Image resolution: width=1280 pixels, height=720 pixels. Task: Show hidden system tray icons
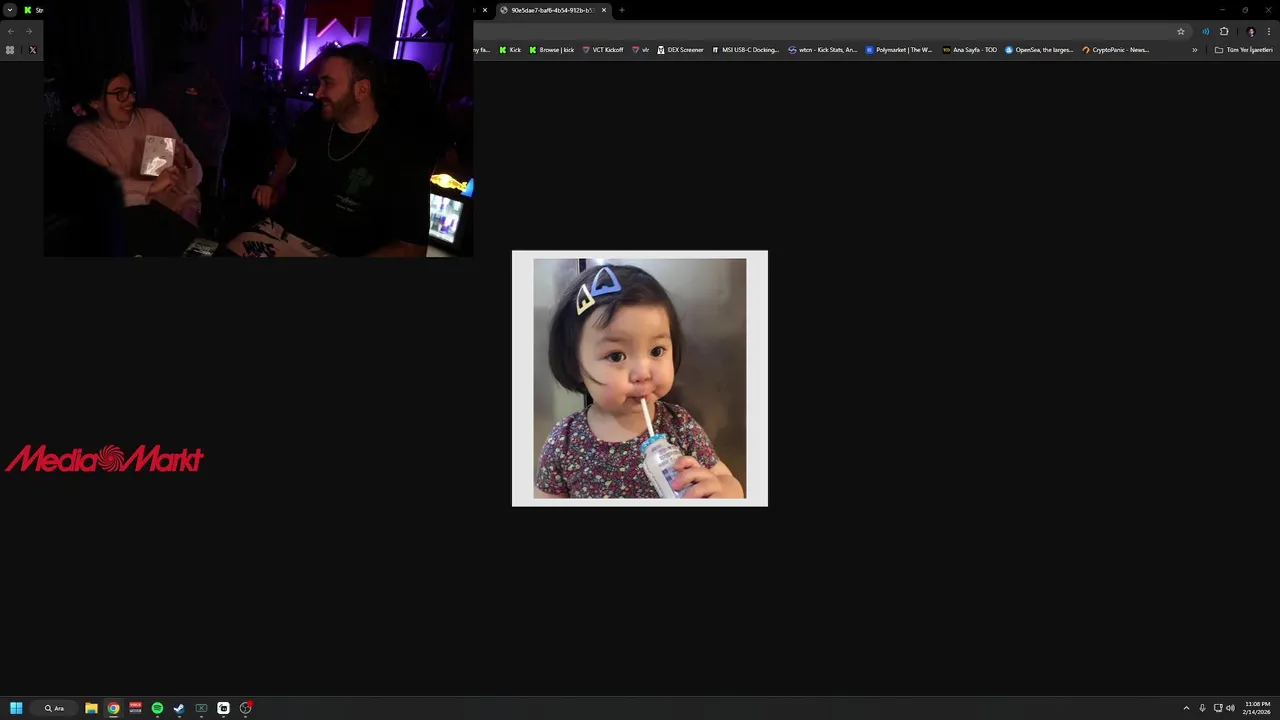click(1186, 708)
